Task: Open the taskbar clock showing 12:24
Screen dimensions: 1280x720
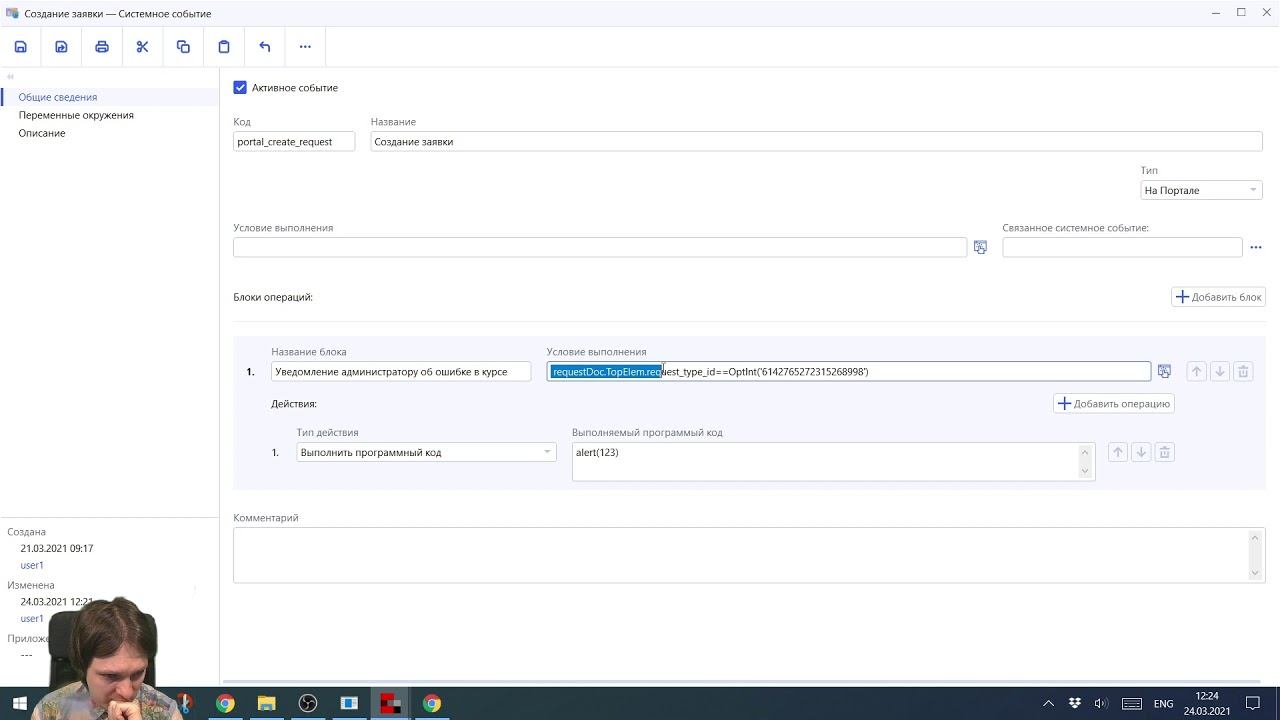Action: click(1207, 704)
